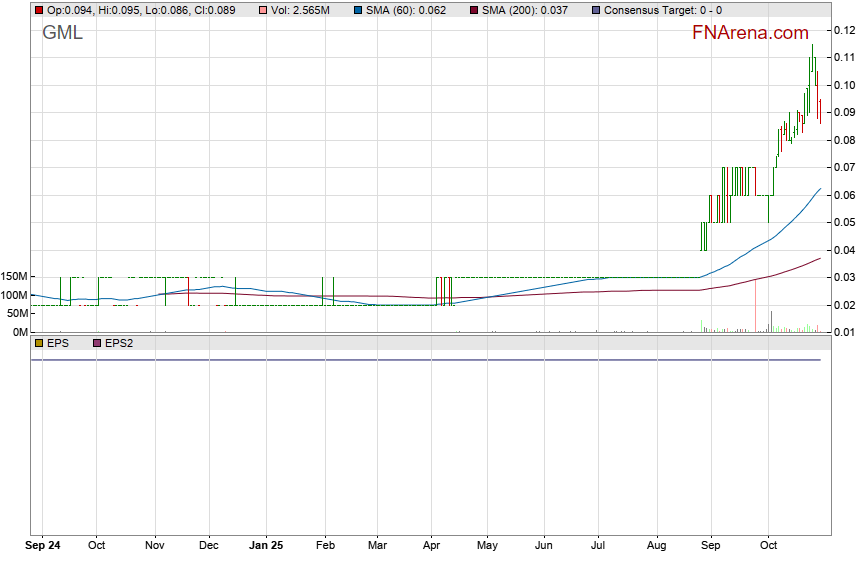Click the 'Jan 25' x-axis date label
Screen dimensions: 859x566
click(266, 546)
